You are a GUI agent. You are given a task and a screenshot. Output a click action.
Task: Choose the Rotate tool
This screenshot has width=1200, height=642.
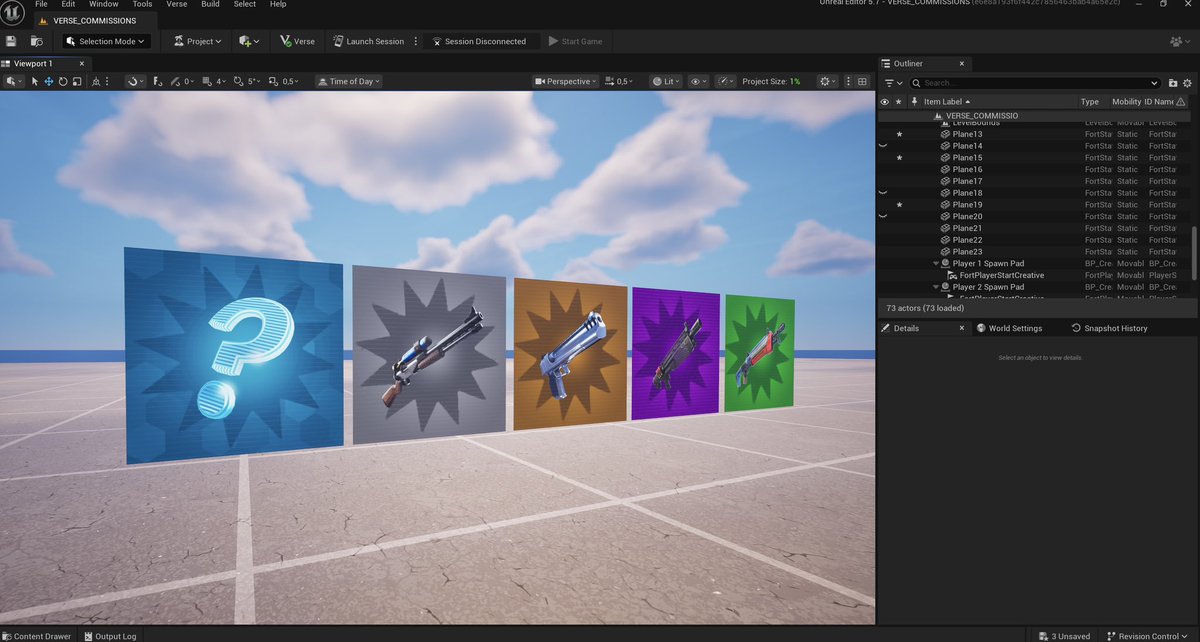pos(63,81)
